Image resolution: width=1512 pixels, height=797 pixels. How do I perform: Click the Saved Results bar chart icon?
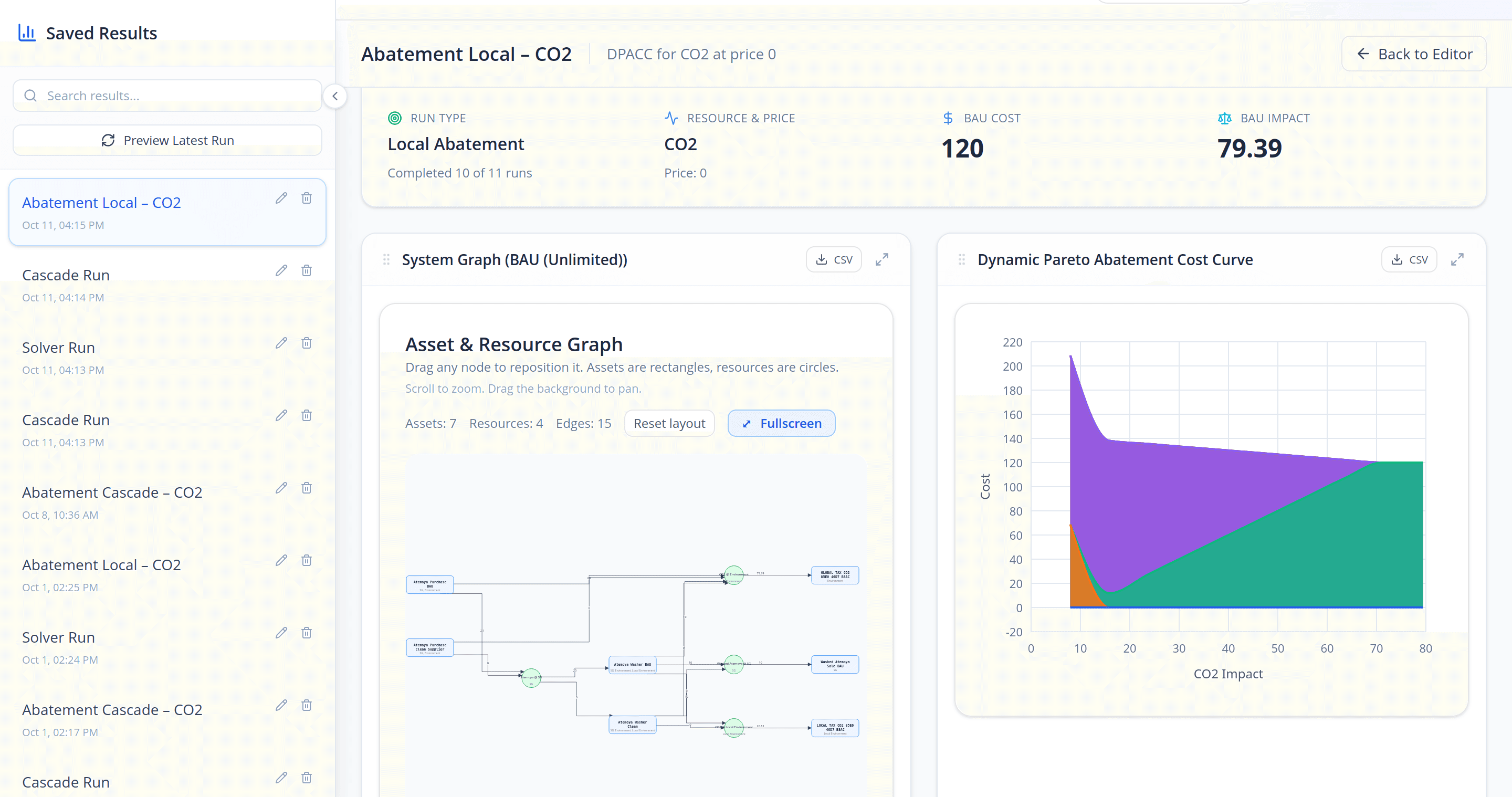pyautogui.click(x=27, y=33)
